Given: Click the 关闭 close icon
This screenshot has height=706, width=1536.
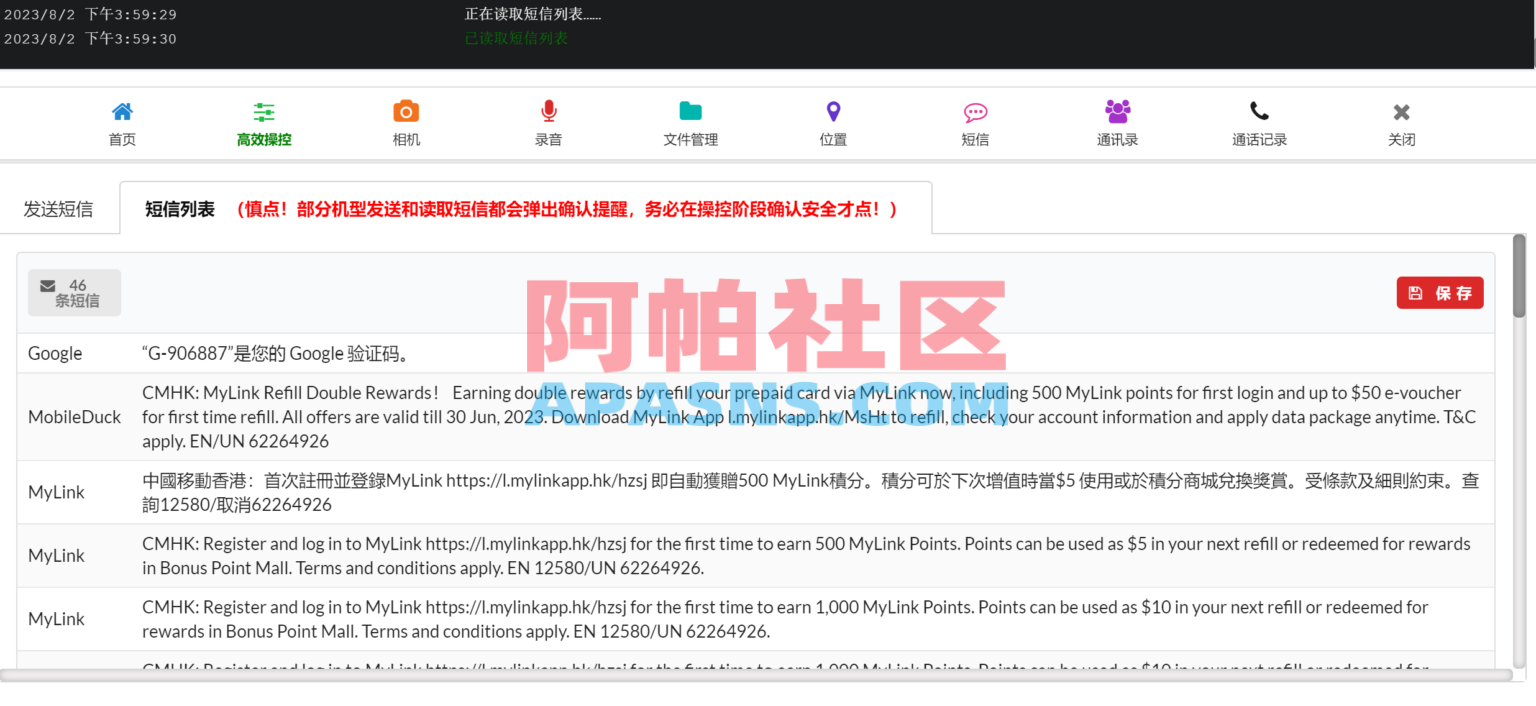Looking at the screenshot, I should [1401, 120].
